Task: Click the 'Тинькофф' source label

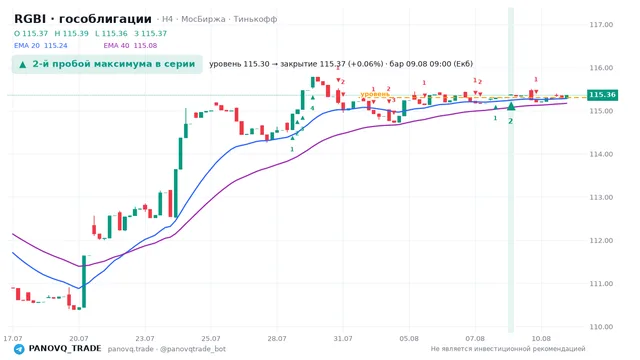Action: tap(255, 19)
